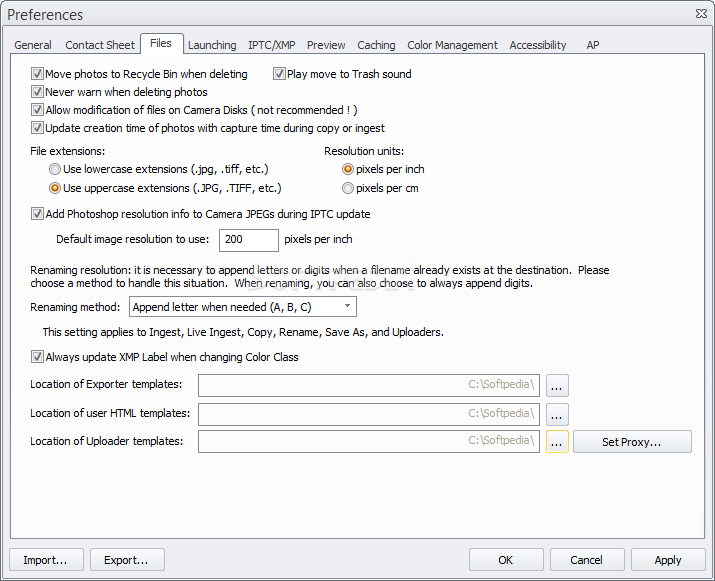Image resolution: width=715 pixels, height=581 pixels.
Task: Toggle Always update XMP Label checkbox
Action: click(37, 357)
